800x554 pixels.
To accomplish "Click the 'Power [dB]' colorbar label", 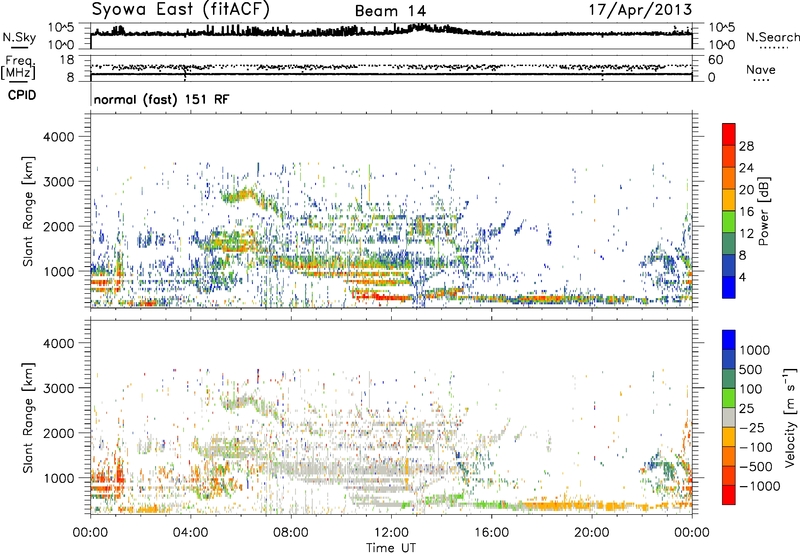I will point(763,211).
